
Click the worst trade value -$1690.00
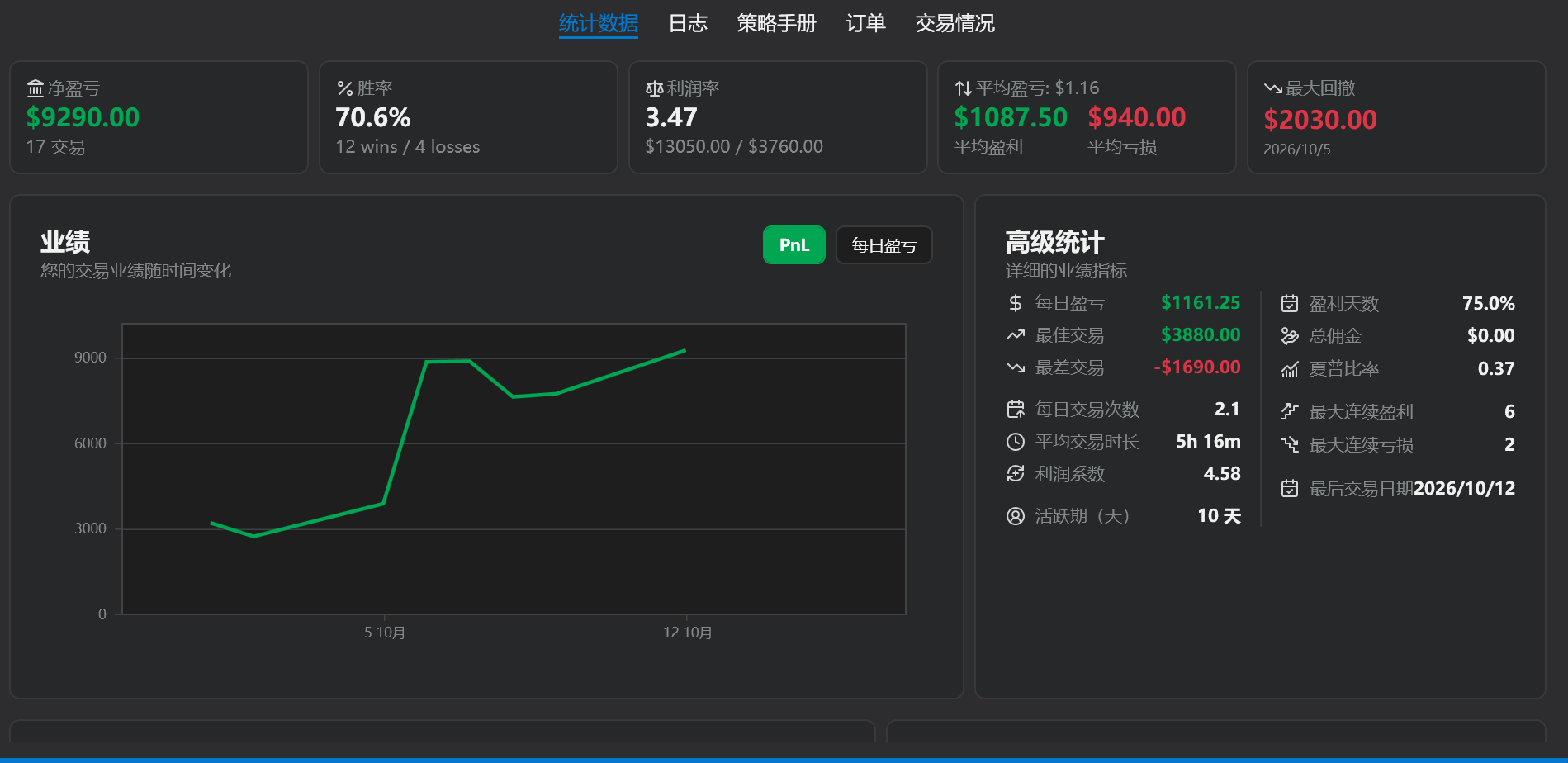[x=1197, y=367]
